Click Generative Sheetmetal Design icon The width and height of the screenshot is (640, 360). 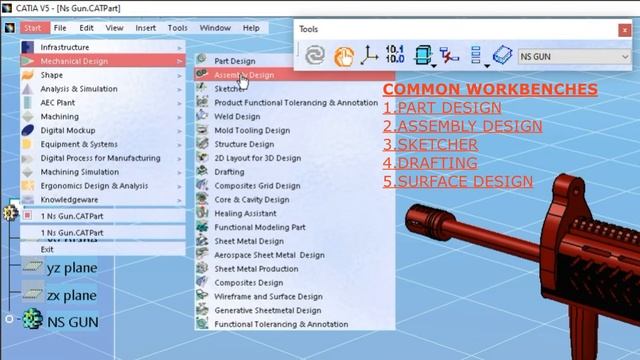tap(202, 310)
